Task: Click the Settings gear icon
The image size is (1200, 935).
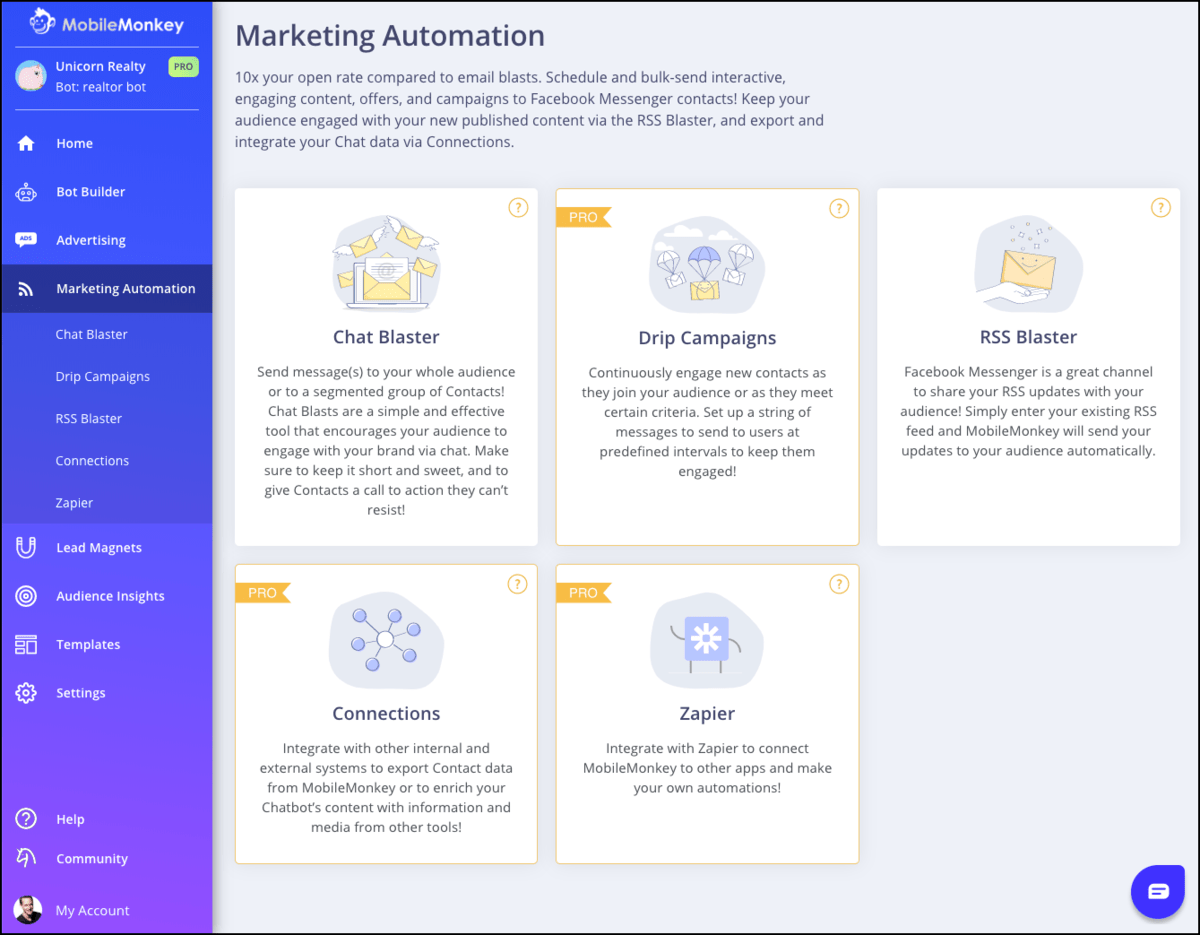Action: tap(26, 693)
